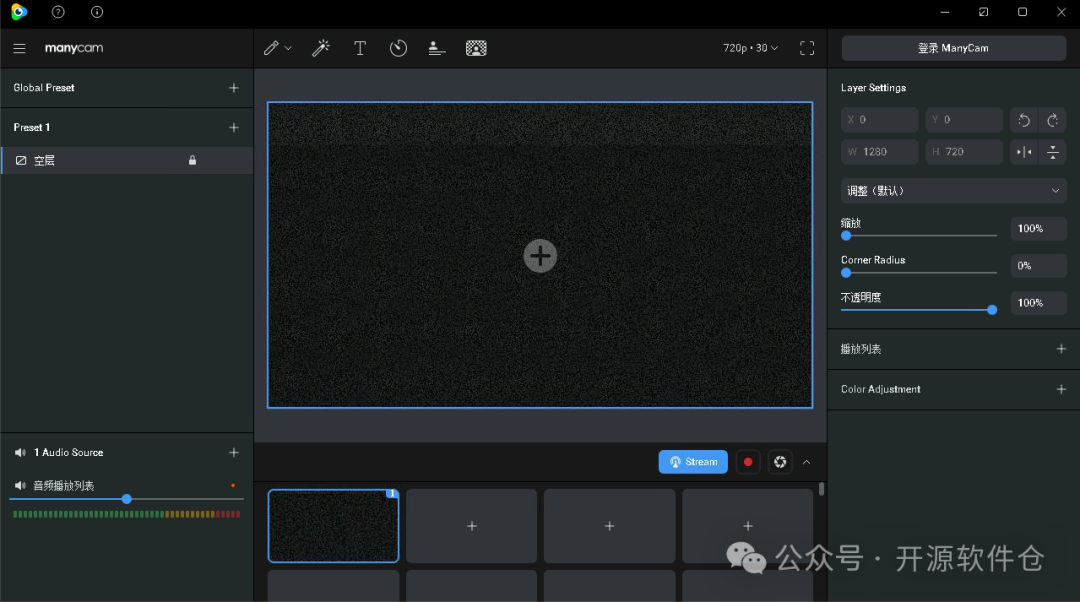Collapse the presets panel chevron
1080x602 pixels.
pyautogui.click(x=807, y=462)
